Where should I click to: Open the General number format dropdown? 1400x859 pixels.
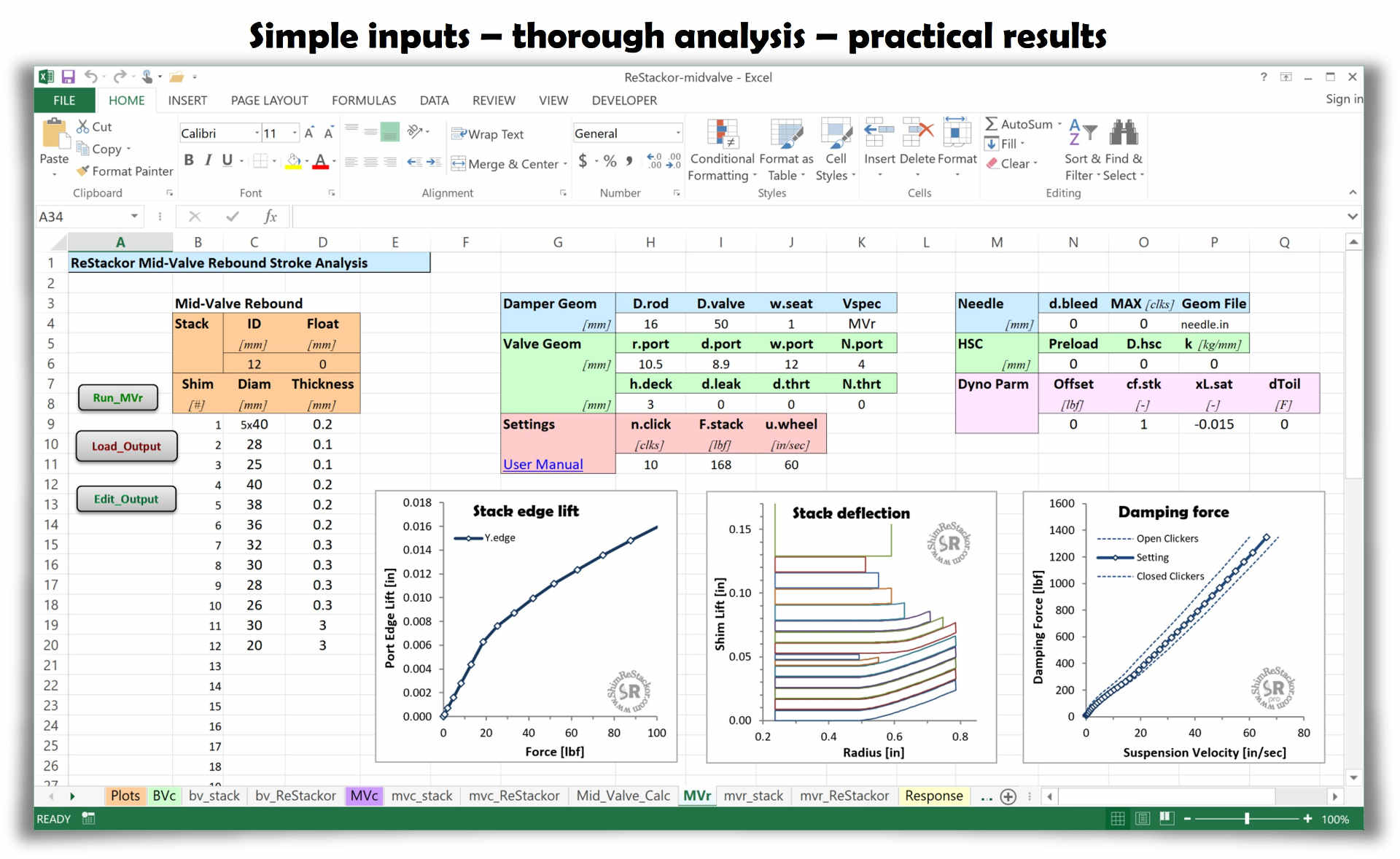677,133
